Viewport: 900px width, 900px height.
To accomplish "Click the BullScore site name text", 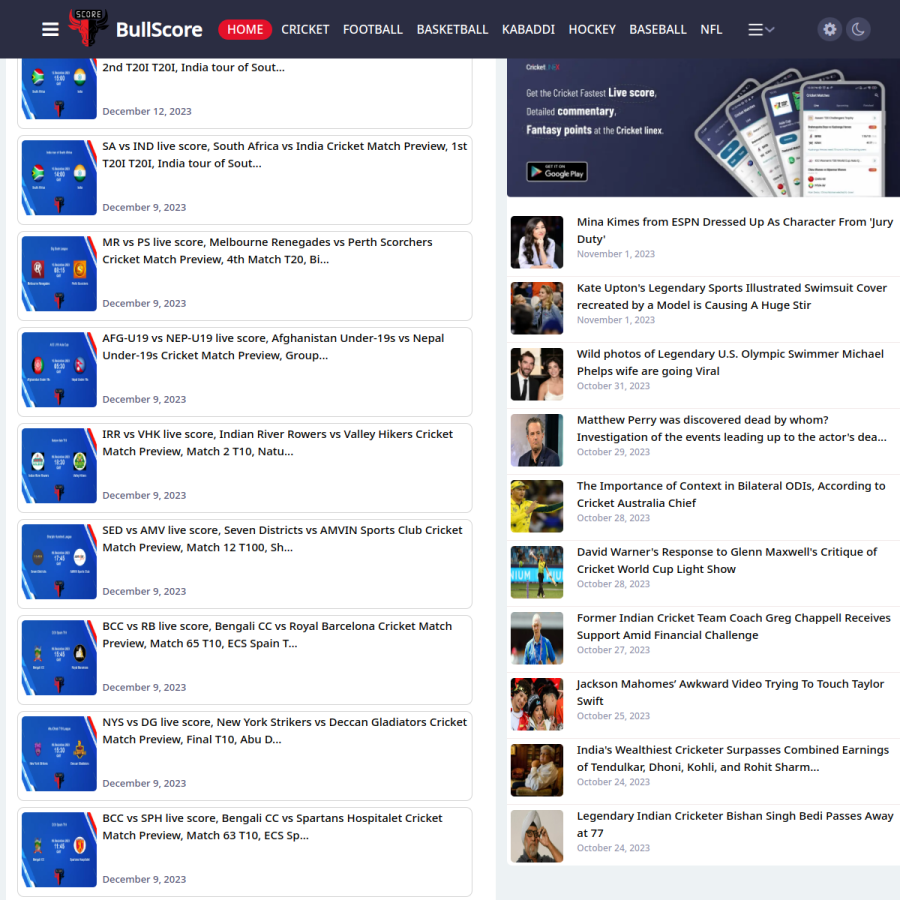I will tap(159, 30).
